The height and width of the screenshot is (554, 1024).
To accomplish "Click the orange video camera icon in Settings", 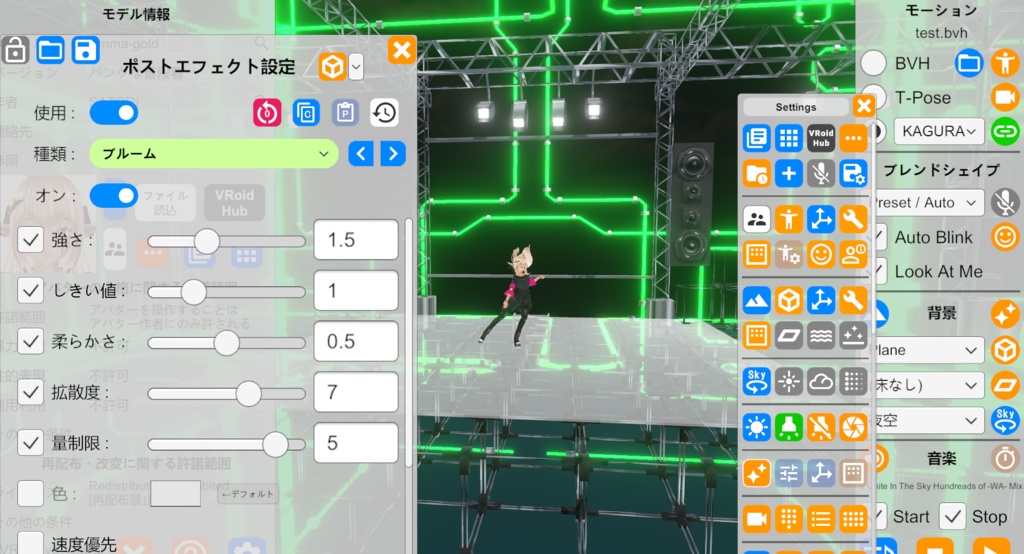I will (757, 519).
